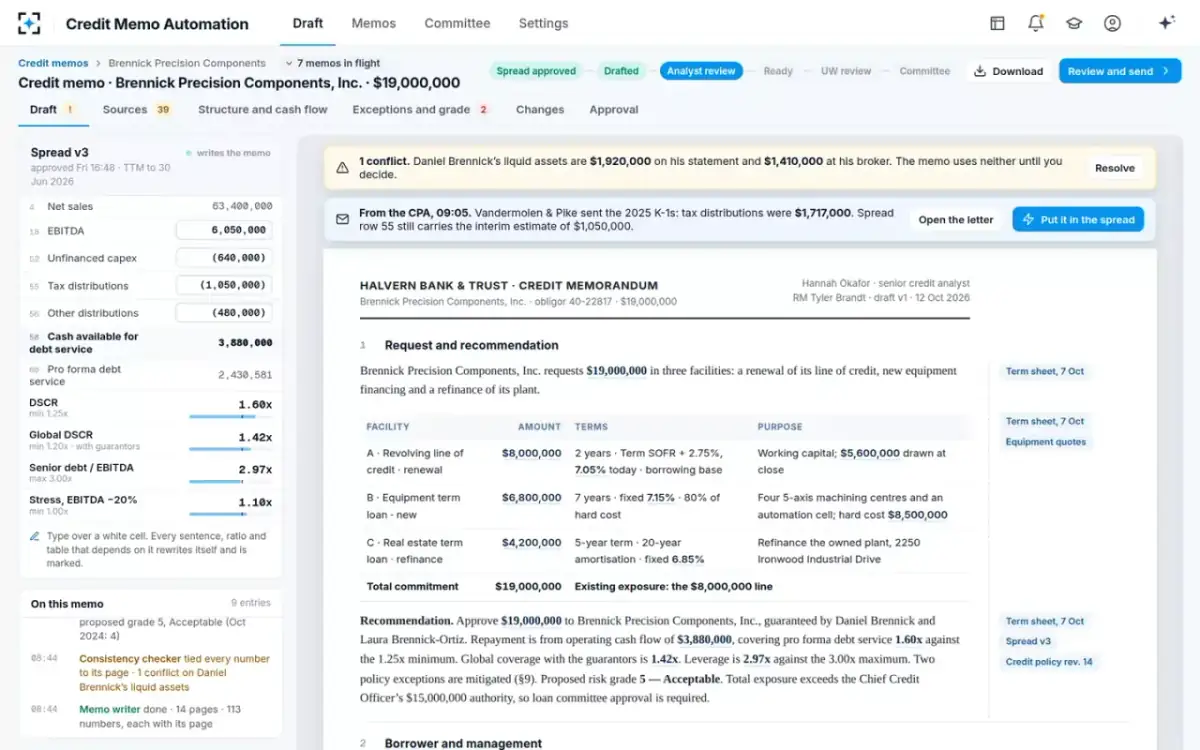Open the Credit policy rev. 14 tag
Screen dimensions: 1200x750
(1049, 662)
